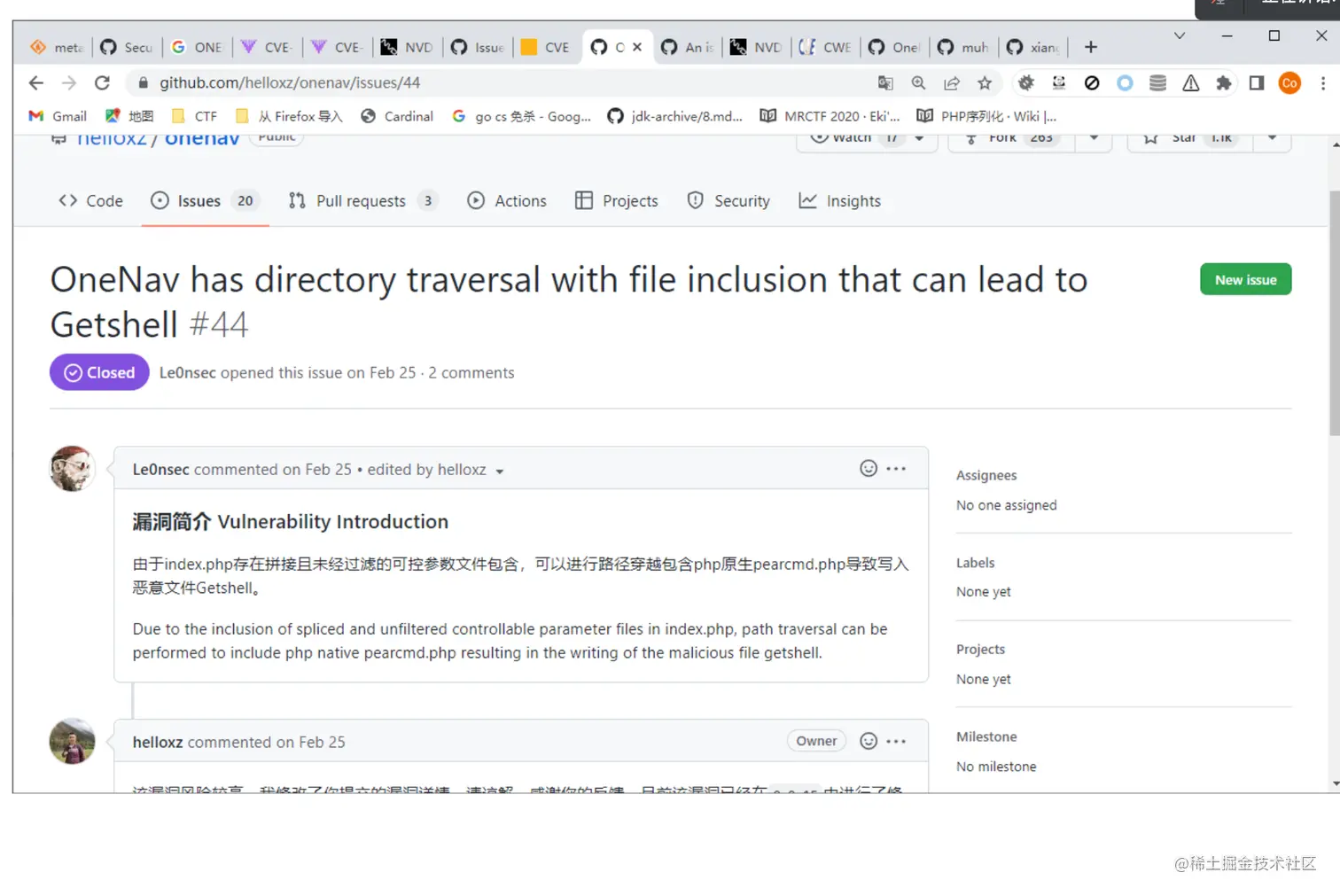
Task: Open the extensions puzzle piece icon
Action: point(1224,82)
